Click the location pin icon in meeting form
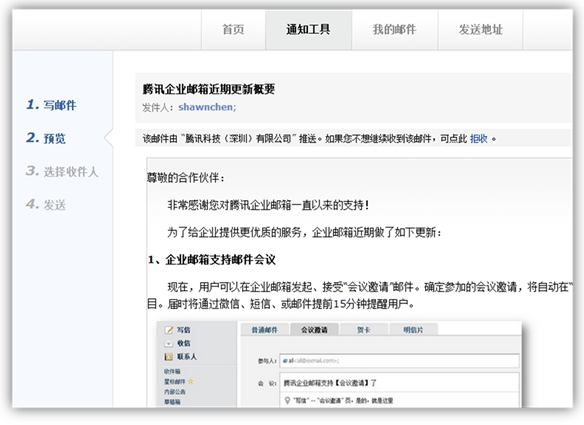584x425 pixels. coord(287,401)
